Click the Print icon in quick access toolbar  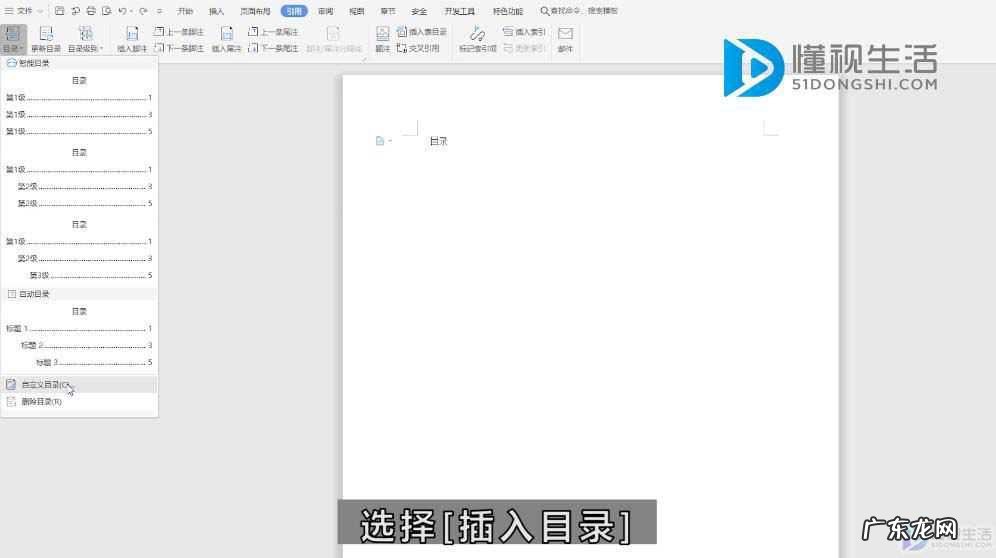[x=91, y=11]
